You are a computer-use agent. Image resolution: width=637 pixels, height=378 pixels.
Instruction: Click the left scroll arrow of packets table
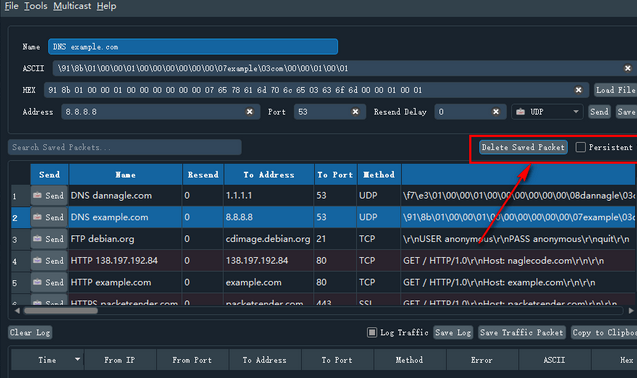click(17, 311)
